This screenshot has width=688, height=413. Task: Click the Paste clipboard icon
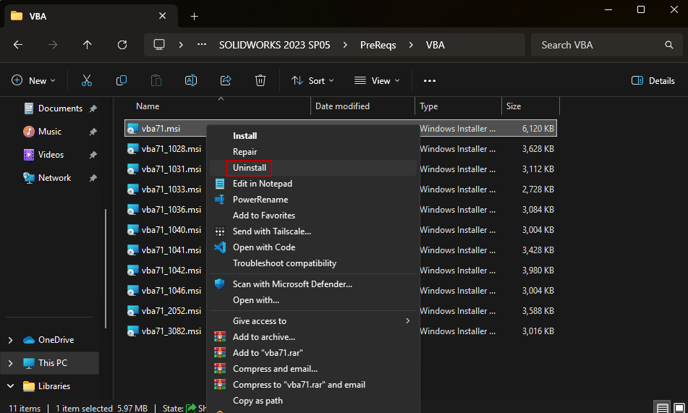point(156,80)
